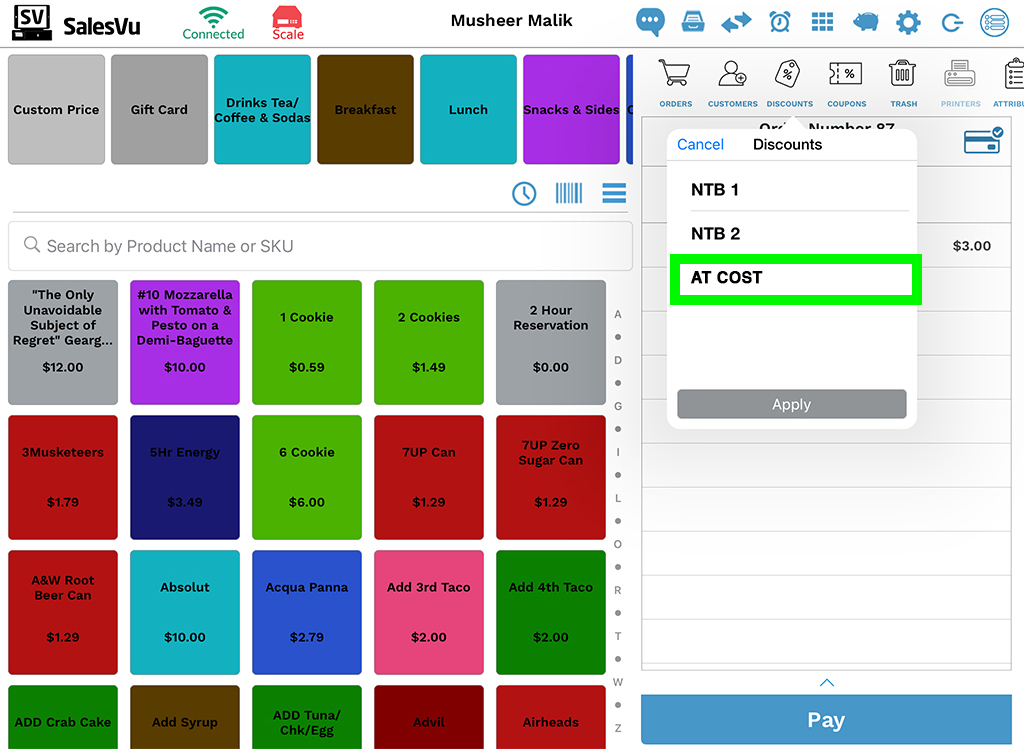Add the $12.00 Gearg... book item
The height and width of the screenshot is (749, 1024).
63,342
